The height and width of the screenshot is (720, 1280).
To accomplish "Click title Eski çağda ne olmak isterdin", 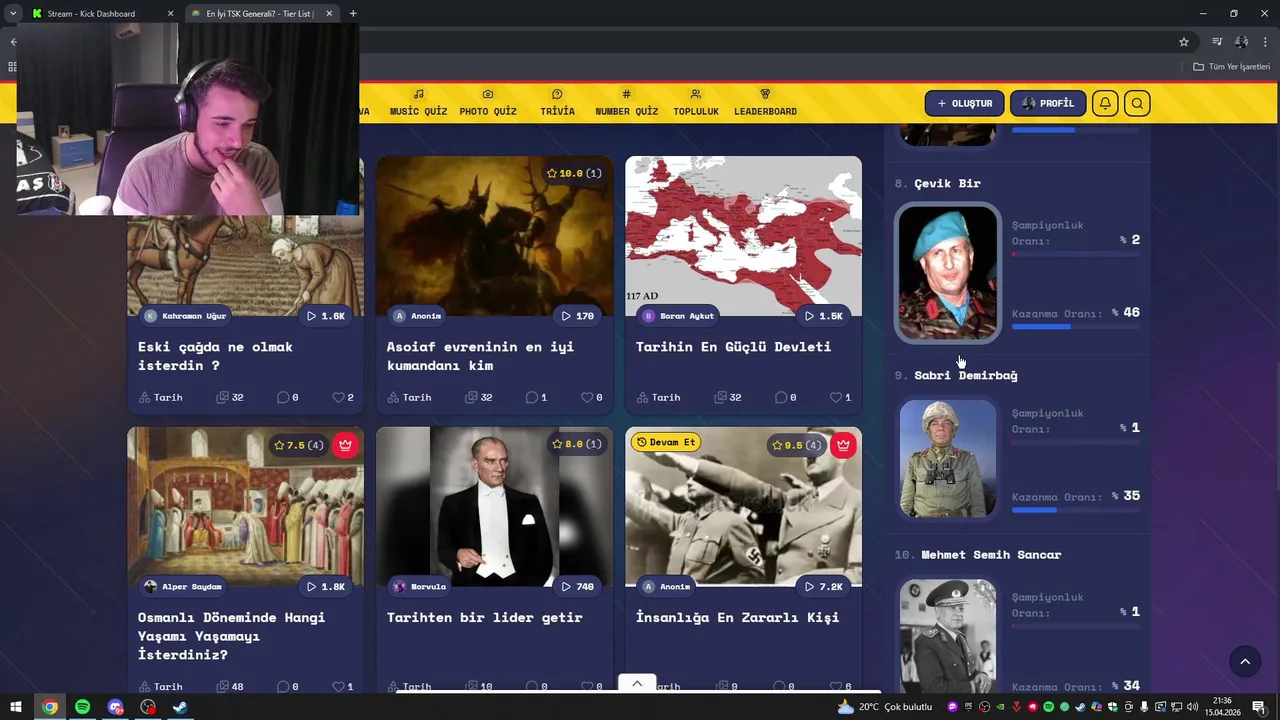I will click(215, 356).
